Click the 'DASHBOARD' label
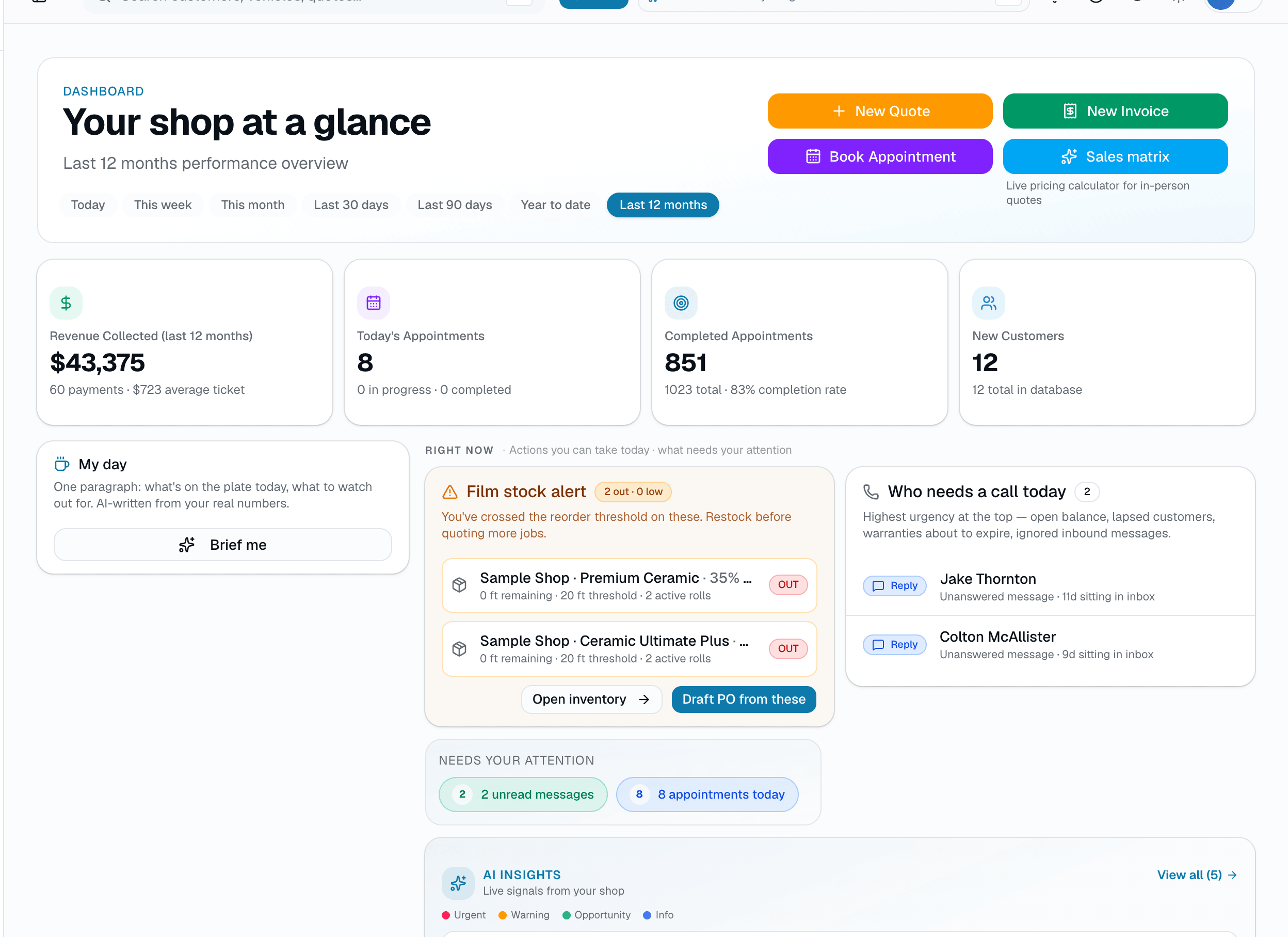The width and height of the screenshot is (1288, 937). (103, 91)
